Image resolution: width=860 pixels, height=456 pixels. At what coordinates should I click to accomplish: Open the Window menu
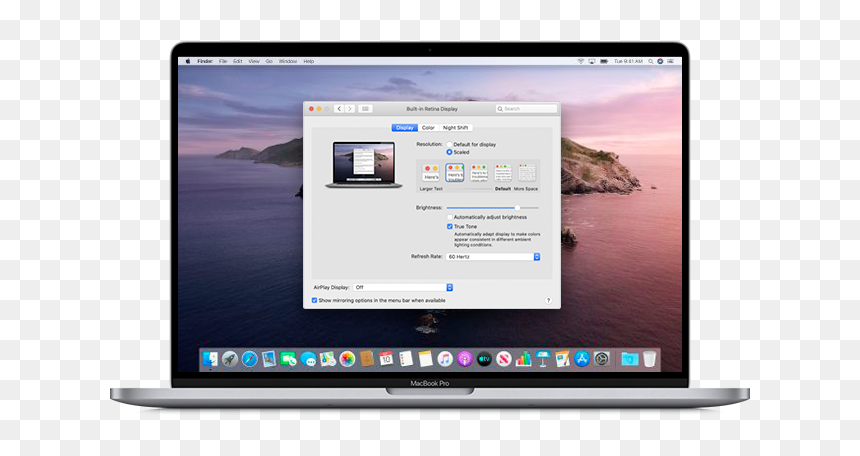(x=288, y=61)
